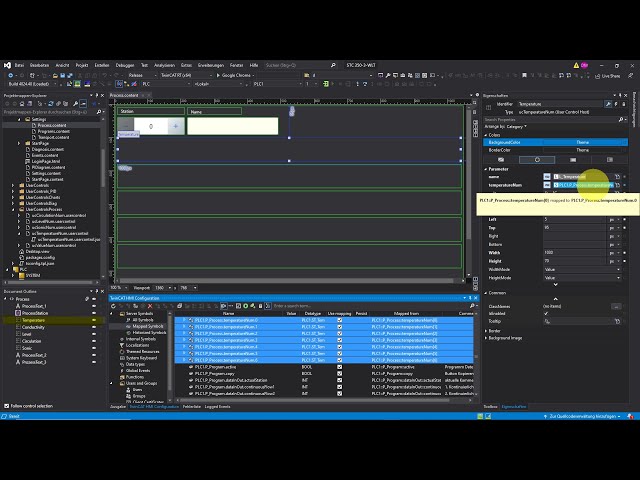Select the Temperature item in Document Outline

[33, 320]
